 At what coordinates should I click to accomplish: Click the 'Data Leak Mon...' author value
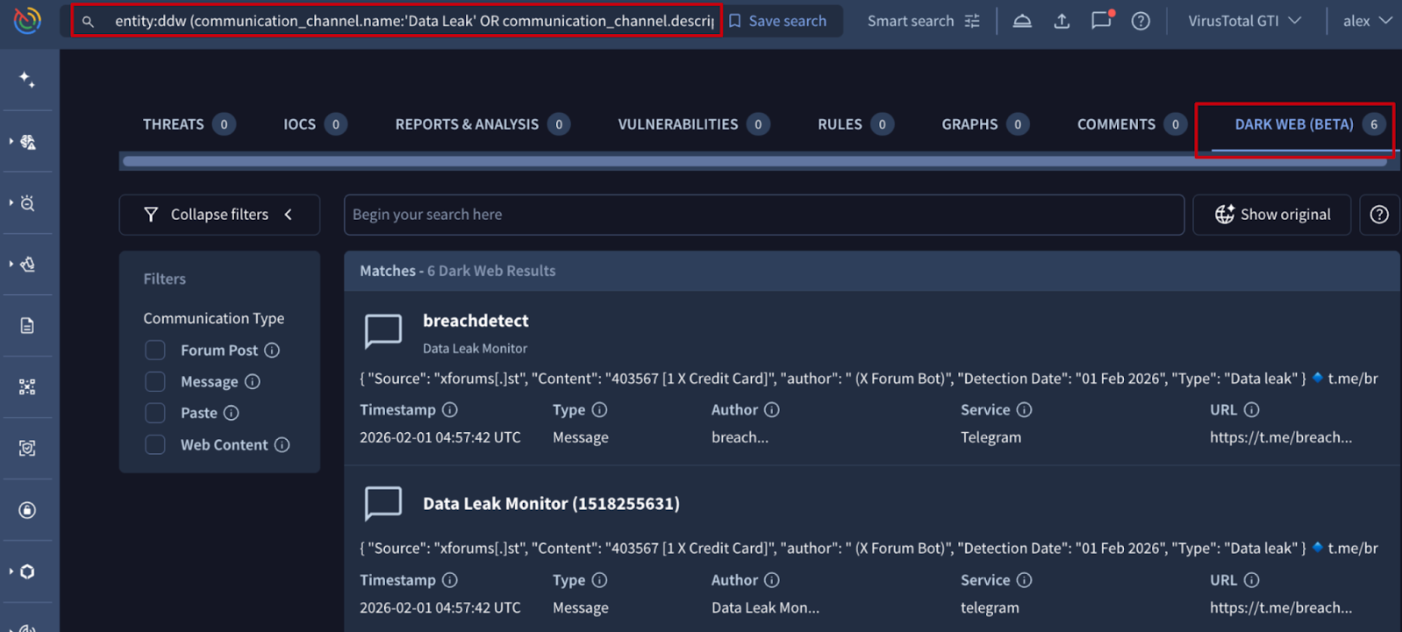(765, 607)
